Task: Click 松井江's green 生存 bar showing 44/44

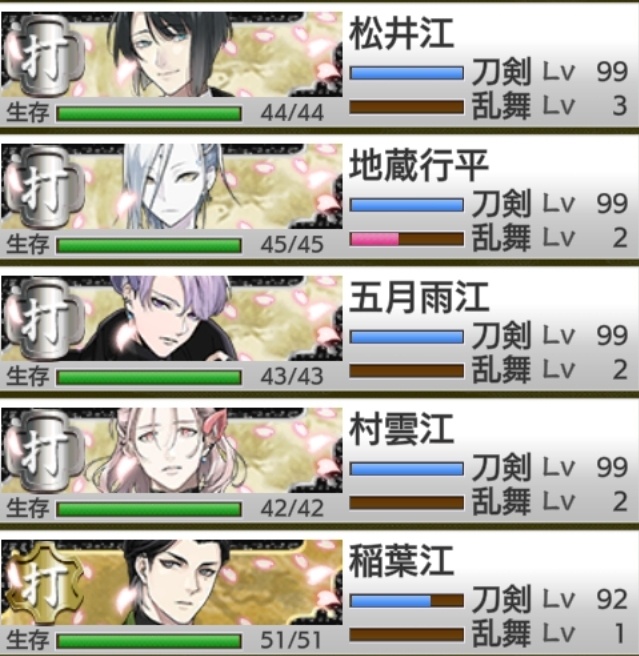Action: coord(149,114)
